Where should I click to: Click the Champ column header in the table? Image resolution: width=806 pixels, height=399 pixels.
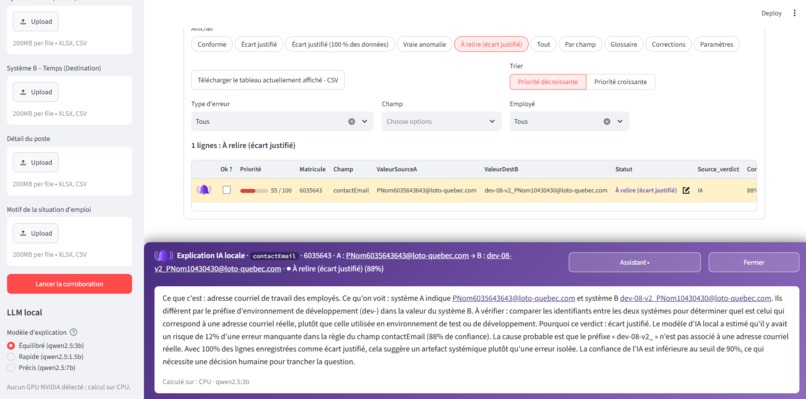coord(343,169)
